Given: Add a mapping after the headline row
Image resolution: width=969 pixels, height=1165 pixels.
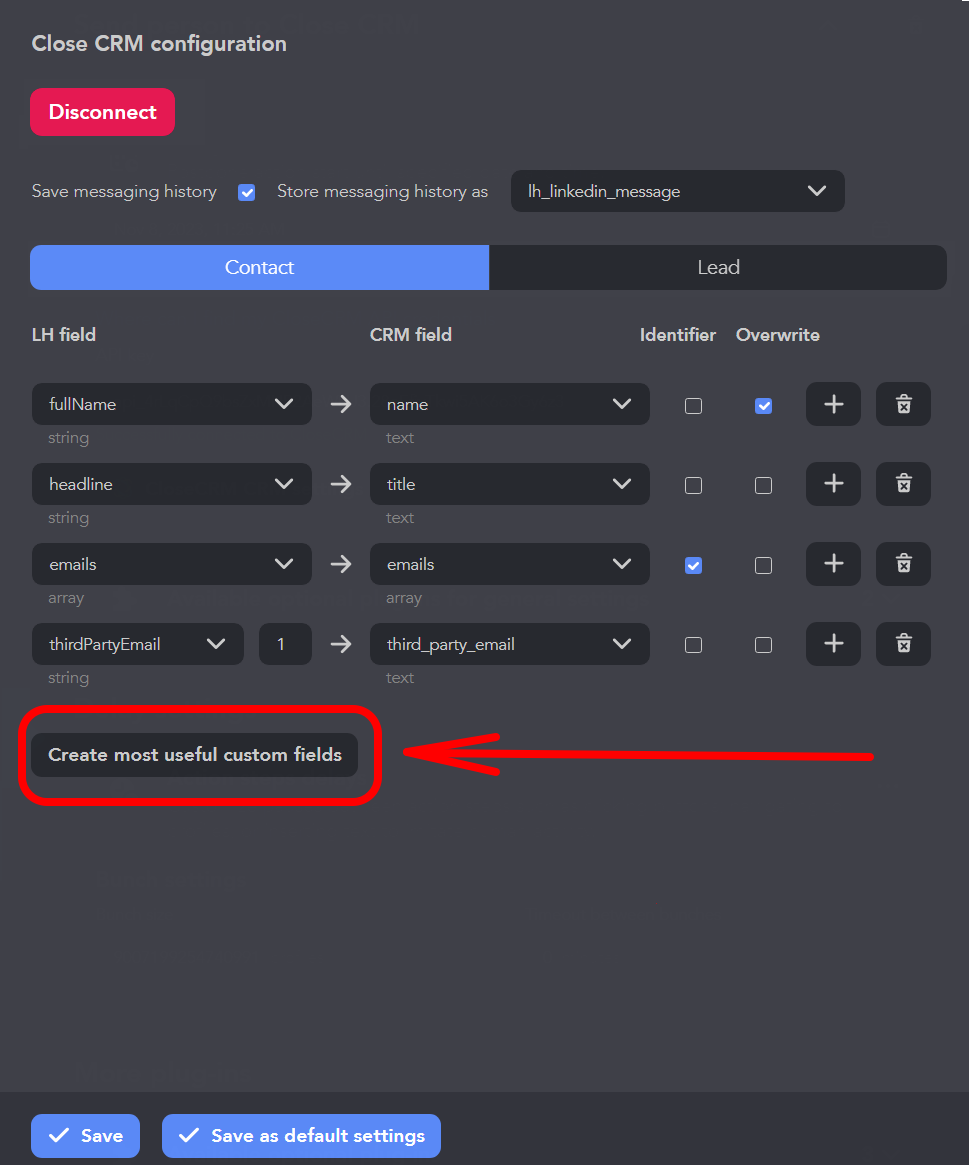Looking at the screenshot, I should pyautogui.click(x=833, y=484).
